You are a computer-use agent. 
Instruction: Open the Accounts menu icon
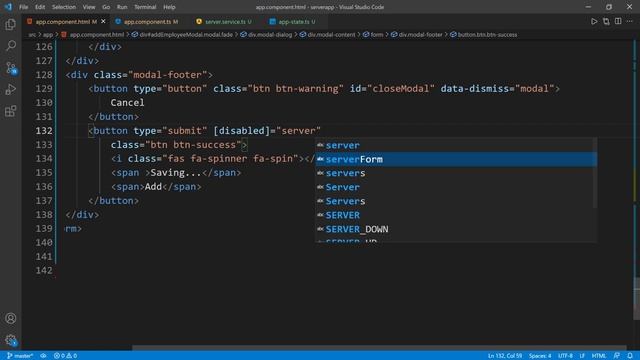pyautogui.click(x=11, y=318)
